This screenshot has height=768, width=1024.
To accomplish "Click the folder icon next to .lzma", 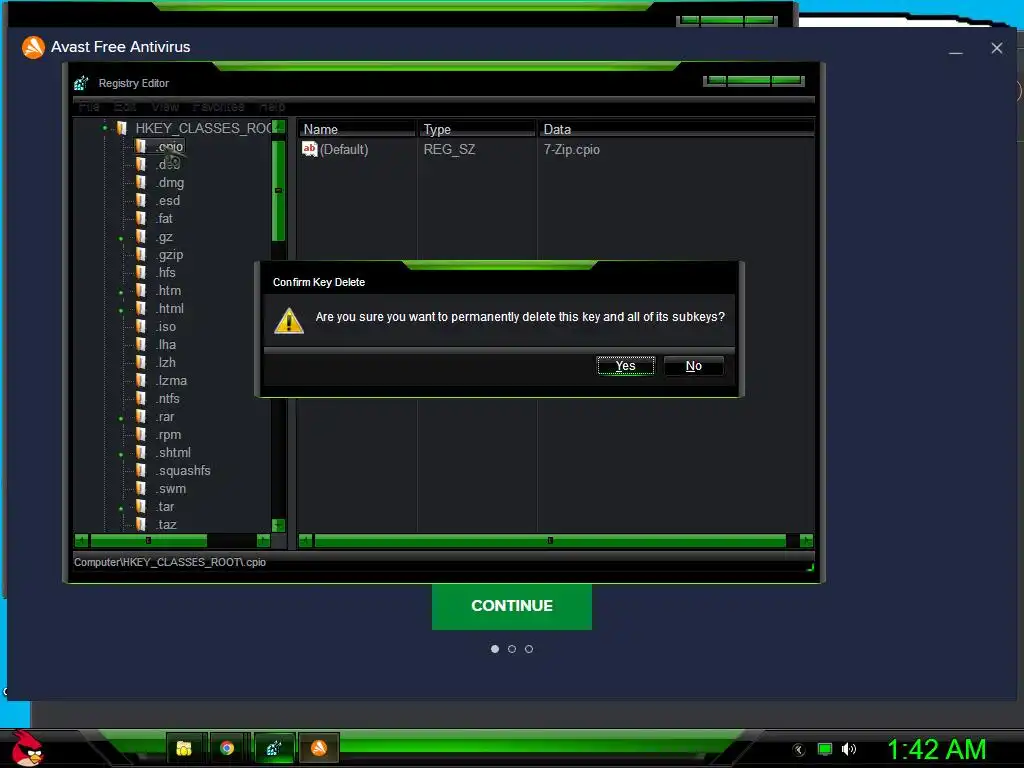I will point(140,380).
